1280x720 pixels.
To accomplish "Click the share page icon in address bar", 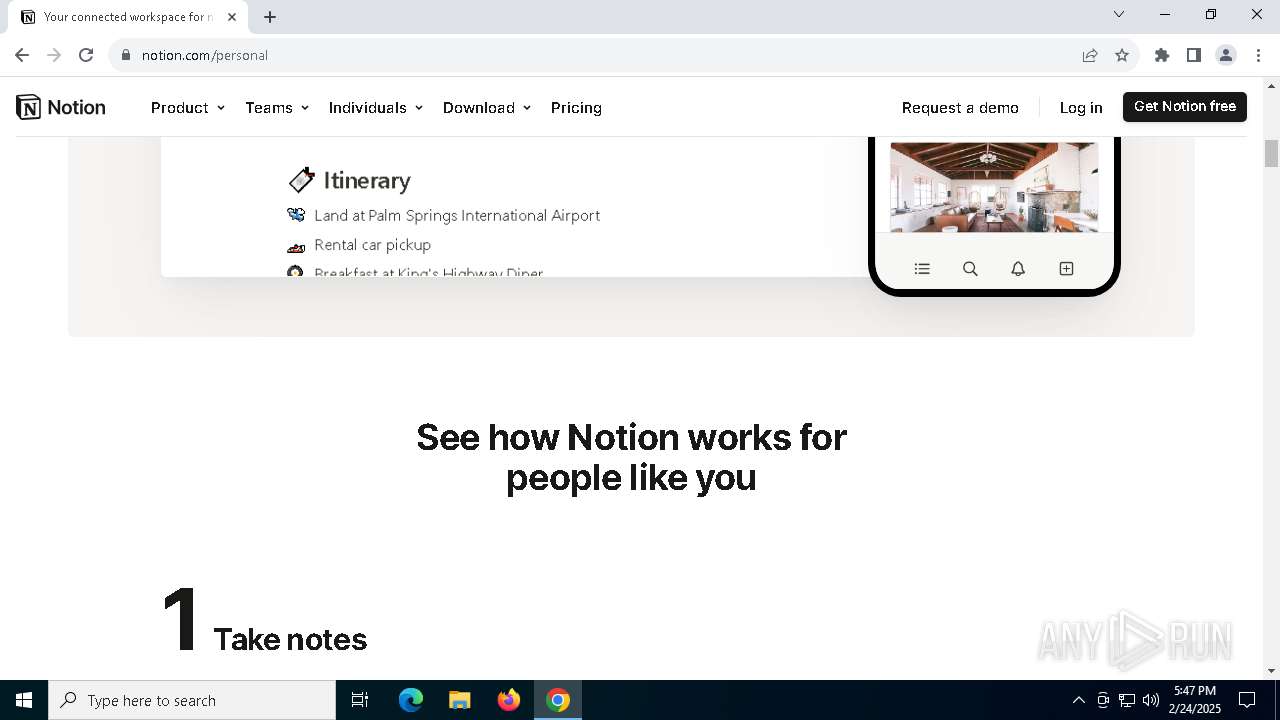I will click(x=1090, y=55).
